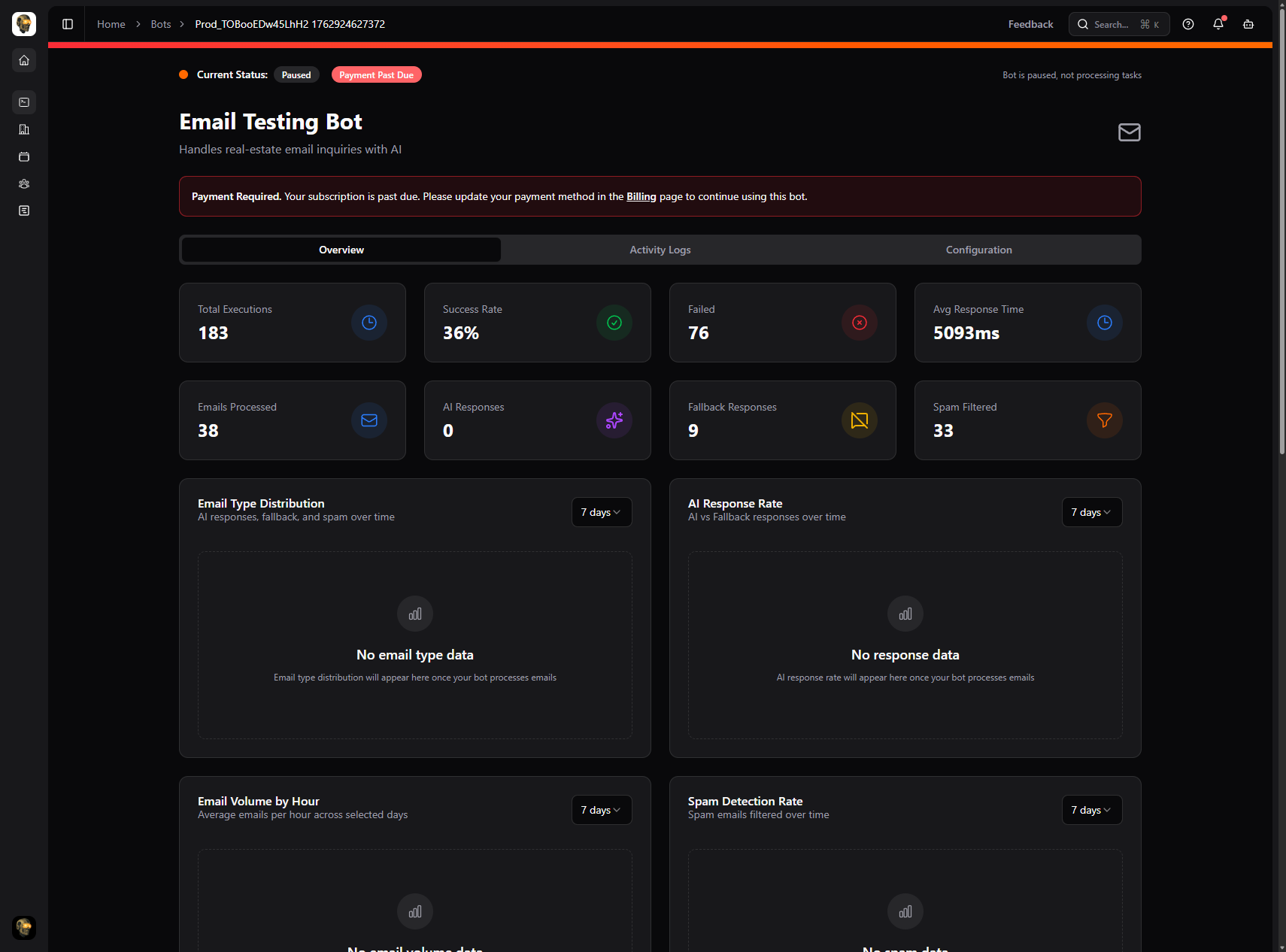Open Email Type Distribution 7 days dropdown
This screenshot has height=952, width=1286.
click(602, 512)
